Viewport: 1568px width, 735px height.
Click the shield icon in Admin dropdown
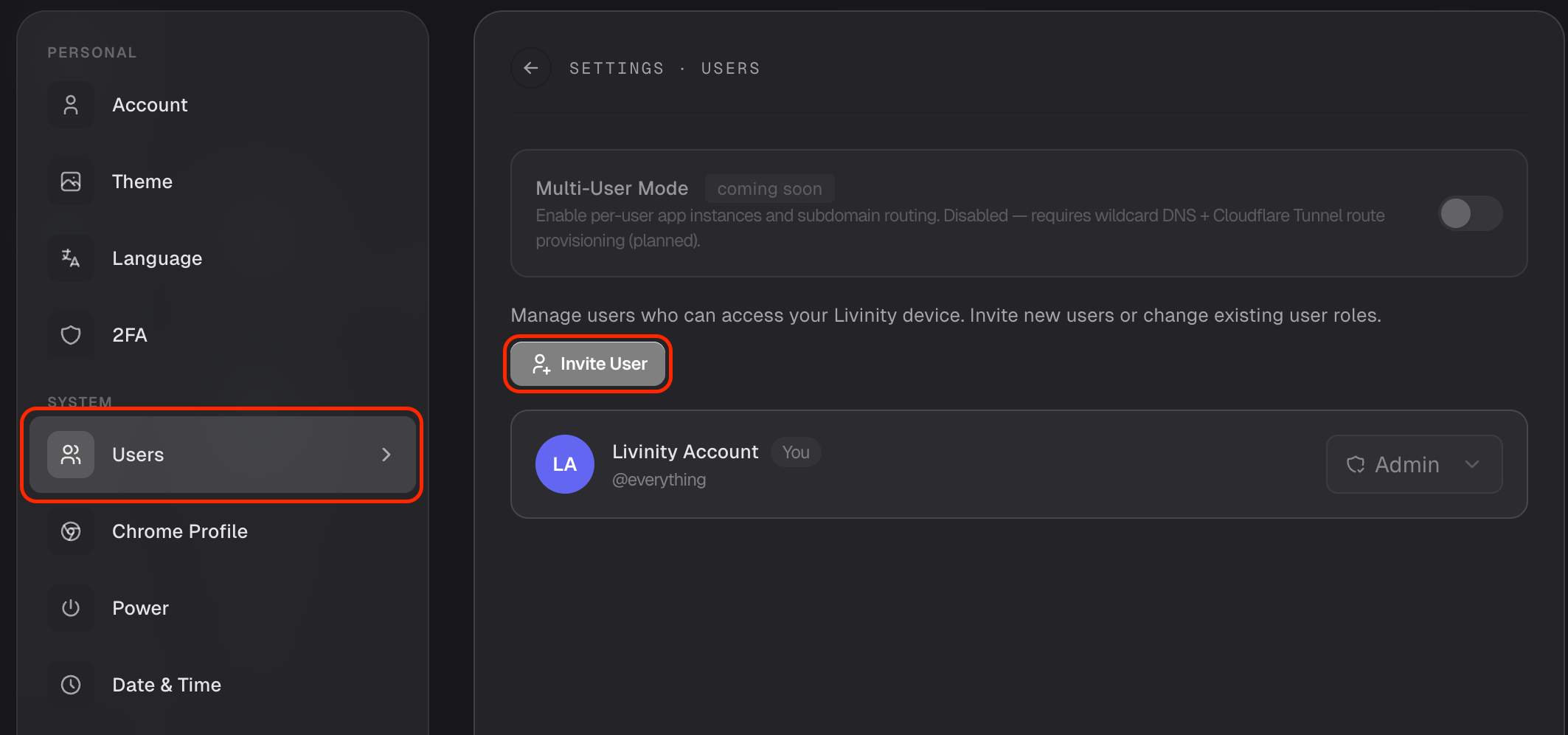click(x=1356, y=464)
